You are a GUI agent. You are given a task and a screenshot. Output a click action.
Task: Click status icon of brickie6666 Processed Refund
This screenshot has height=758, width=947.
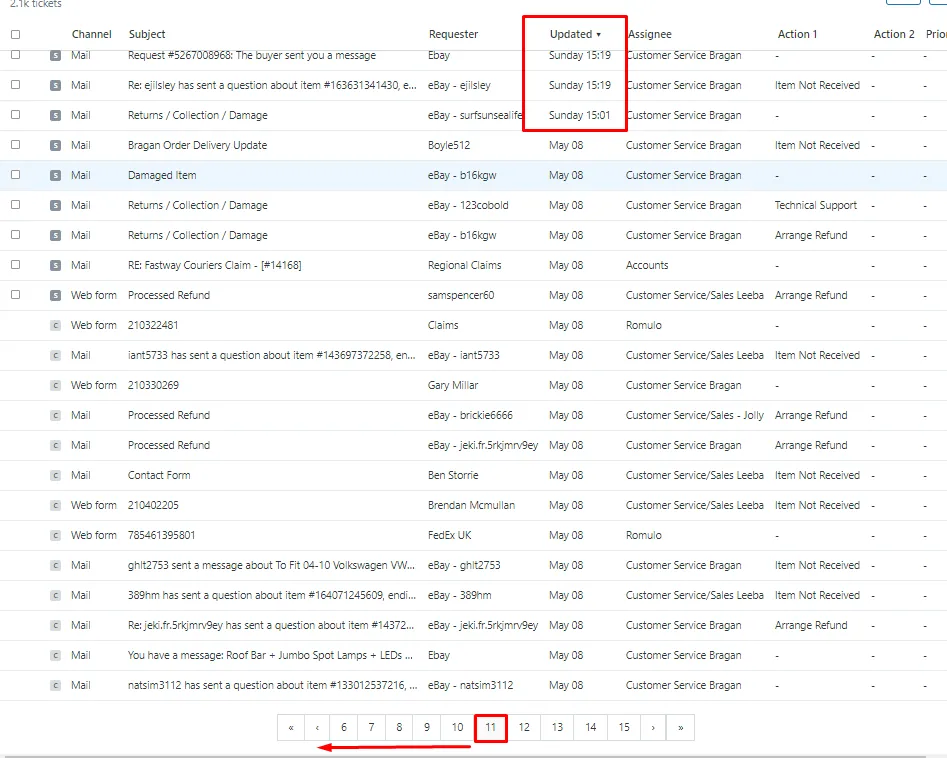click(x=55, y=416)
